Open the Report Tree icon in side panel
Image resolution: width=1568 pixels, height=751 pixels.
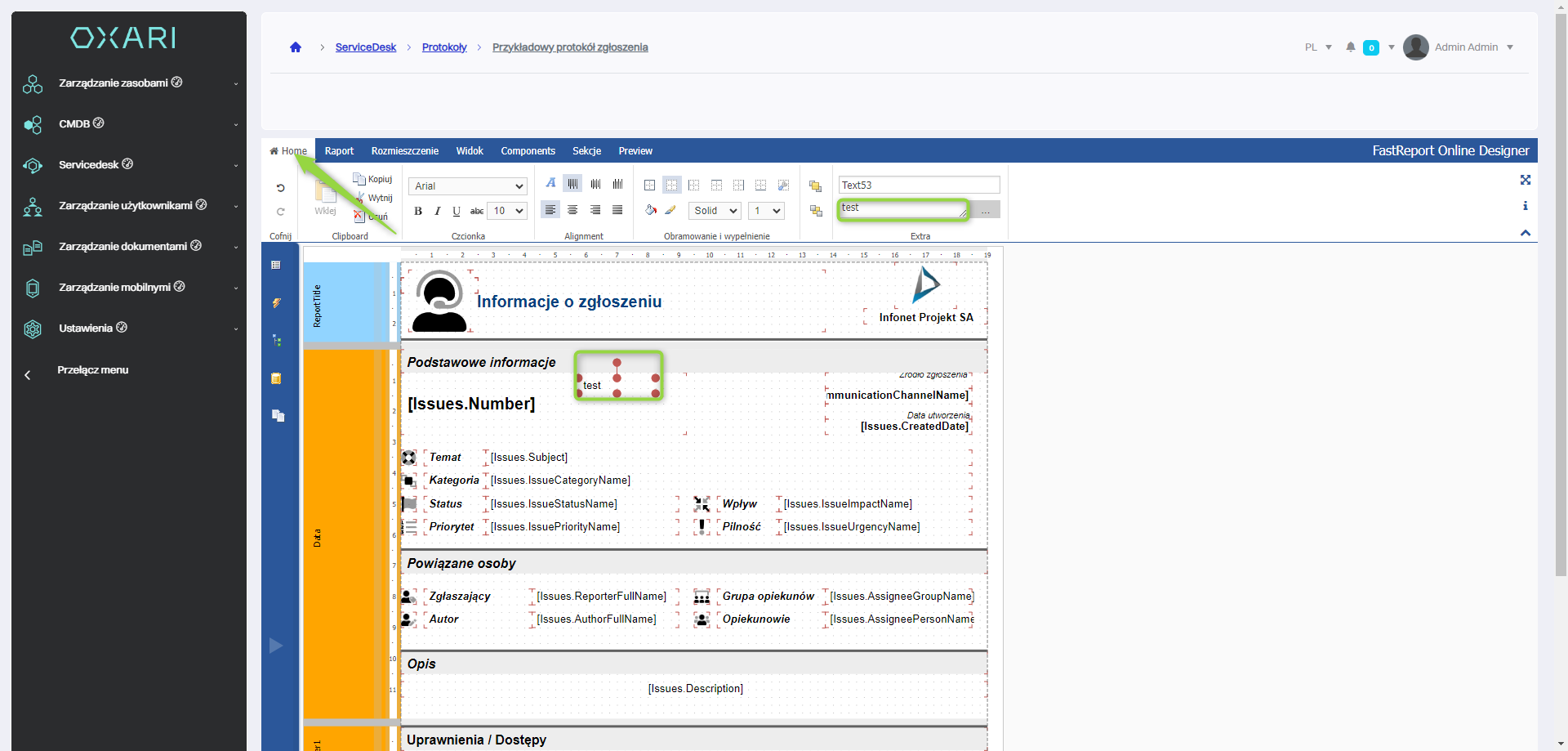(277, 341)
